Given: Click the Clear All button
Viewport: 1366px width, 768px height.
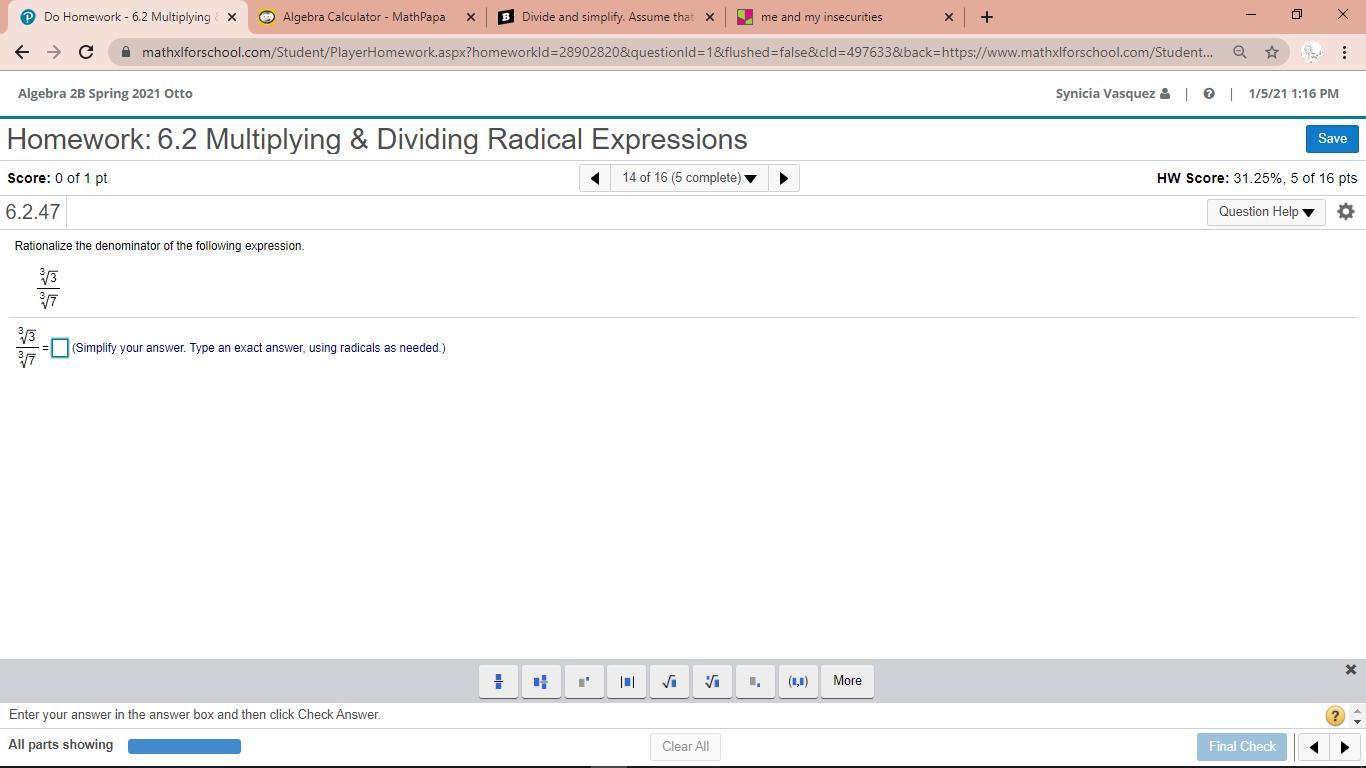Looking at the screenshot, I should coord(685,747).
